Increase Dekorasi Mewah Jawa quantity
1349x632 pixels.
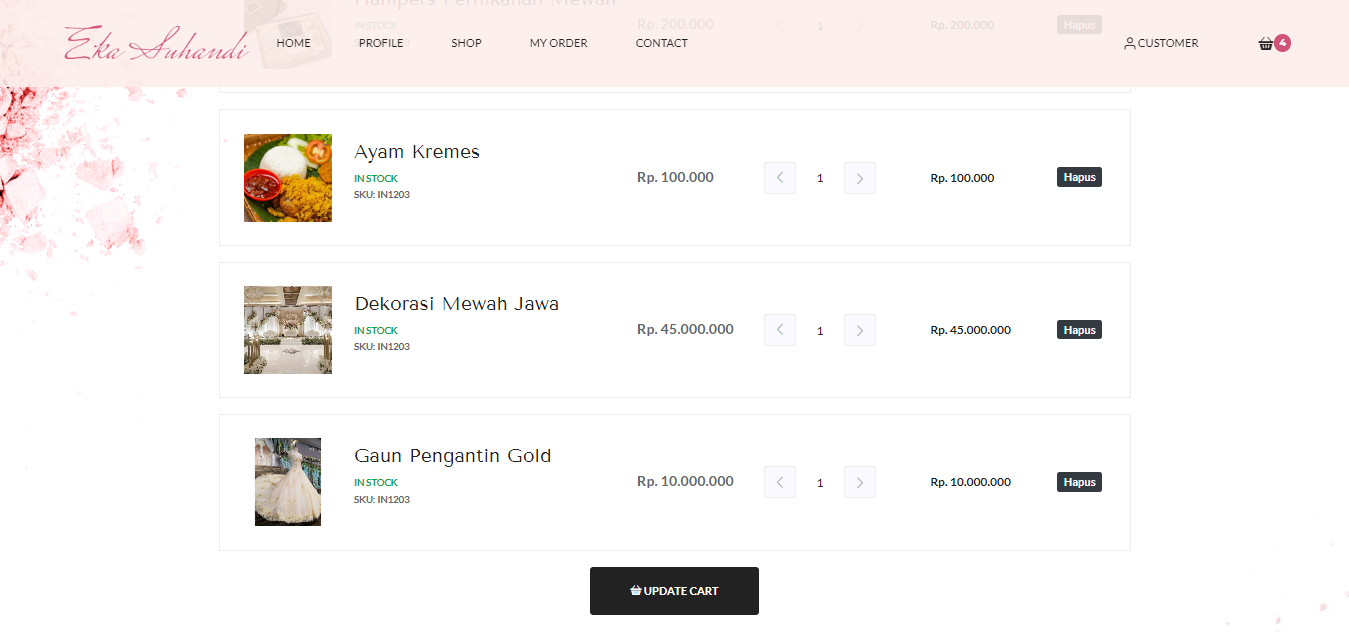pyautogui.click(x=859, y=330)
